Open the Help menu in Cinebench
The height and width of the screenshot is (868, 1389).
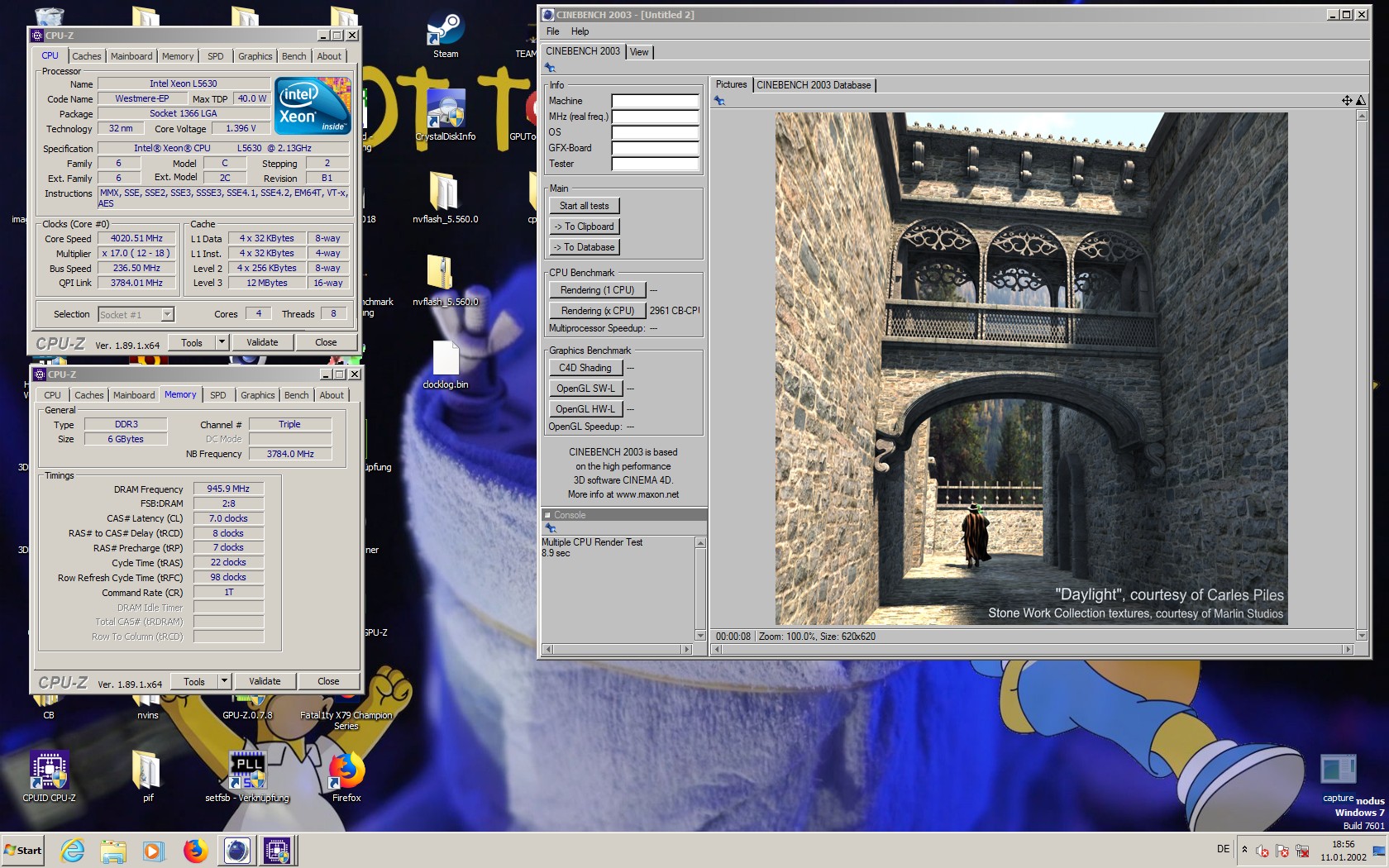(x=580, y=31)
